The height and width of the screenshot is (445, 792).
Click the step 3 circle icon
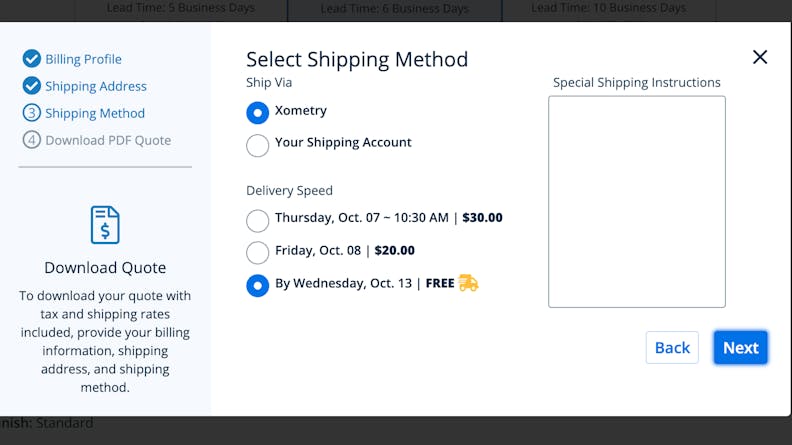31,113
